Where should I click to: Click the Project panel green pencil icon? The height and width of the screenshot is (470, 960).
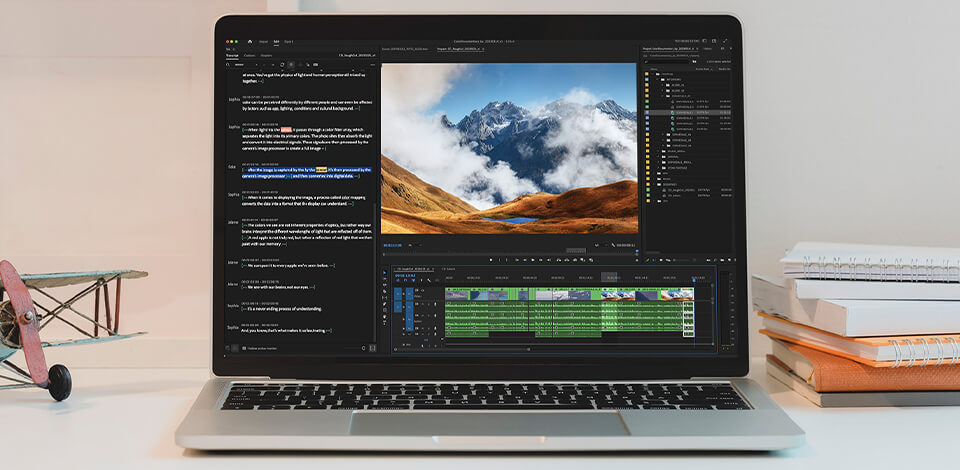click(648, 260)
